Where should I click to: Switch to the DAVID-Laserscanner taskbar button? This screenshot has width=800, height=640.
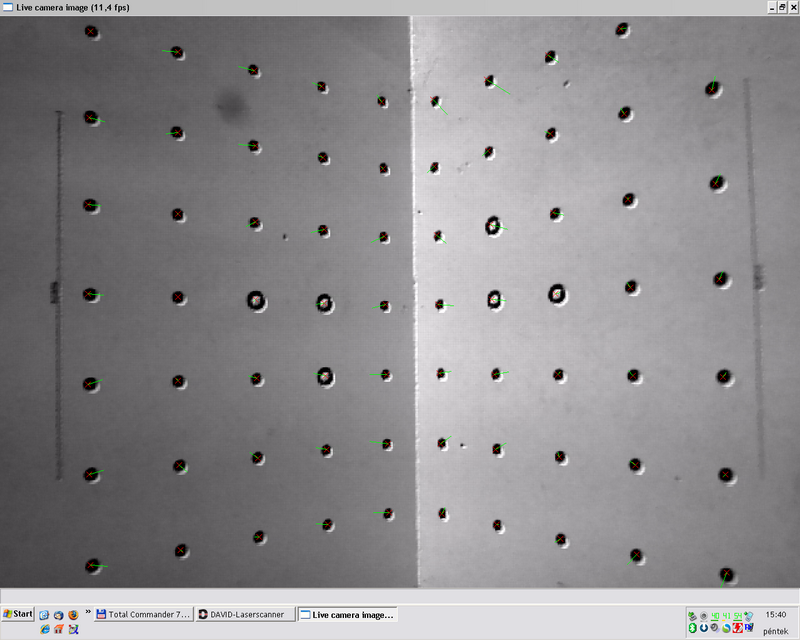click(x=246, y=614)
